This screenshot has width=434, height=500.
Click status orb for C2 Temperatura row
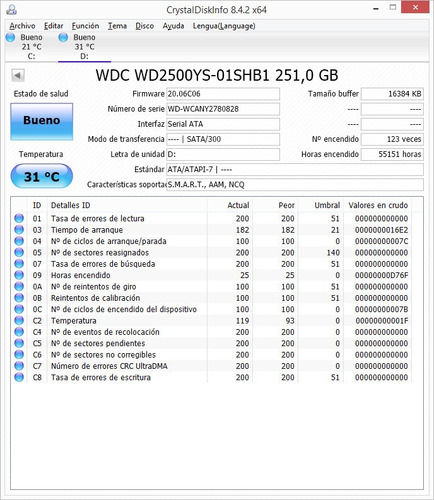19,320
